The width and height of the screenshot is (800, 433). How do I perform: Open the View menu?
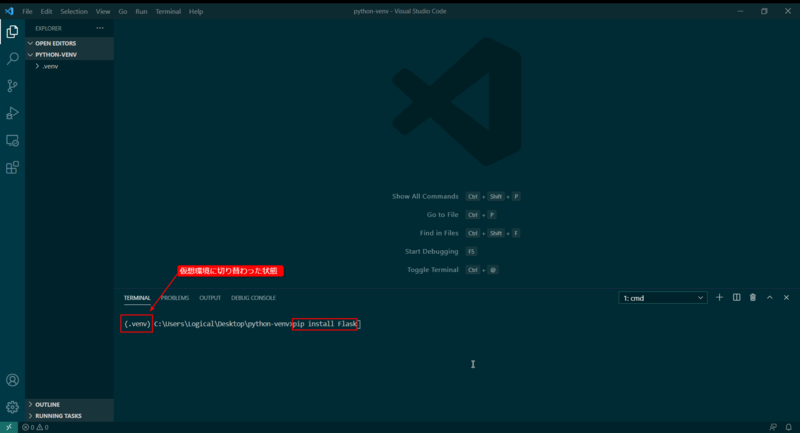click(103, 11)
